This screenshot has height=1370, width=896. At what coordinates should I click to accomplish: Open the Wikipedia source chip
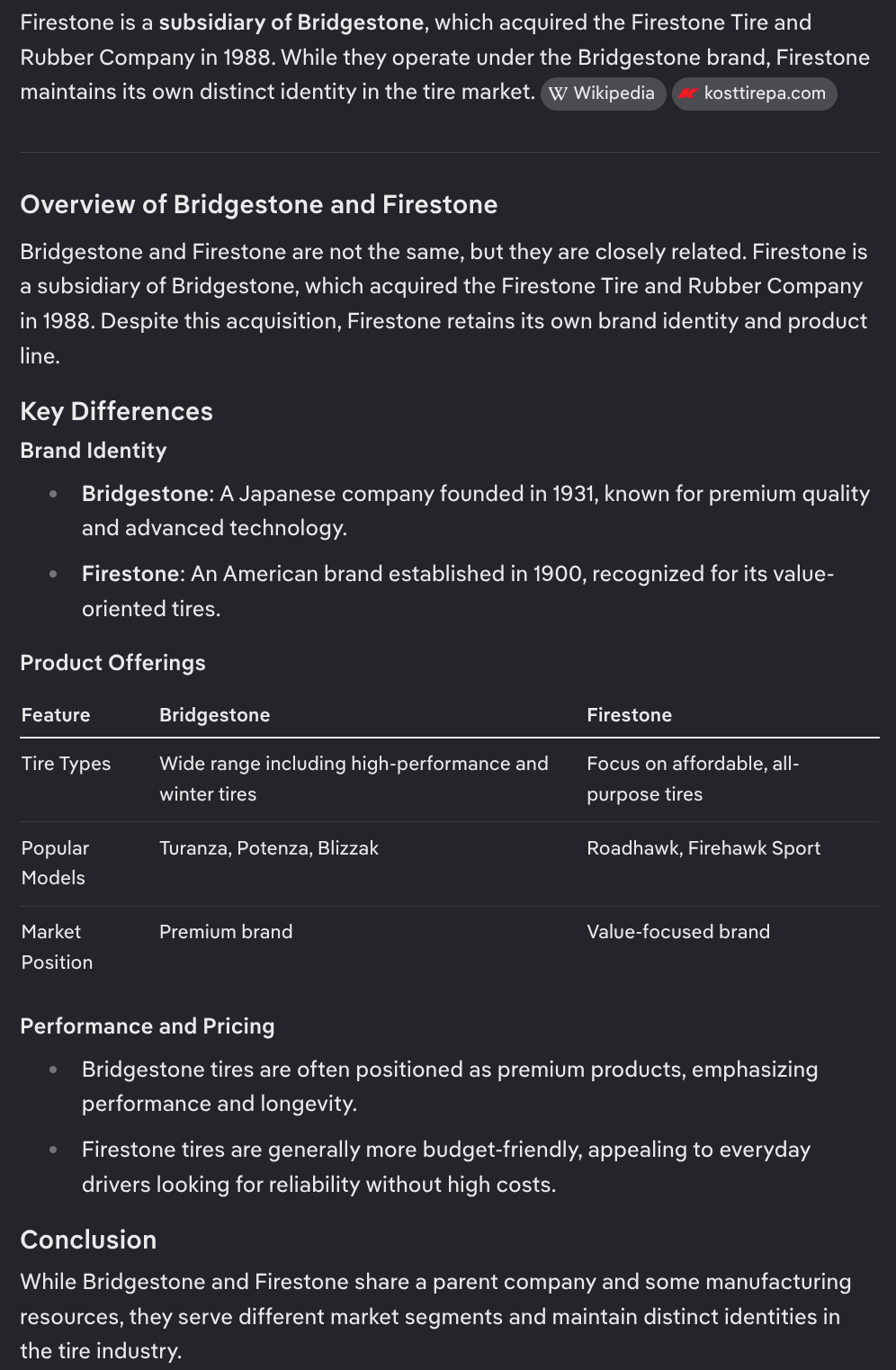pyautogui.click(x=603, y=94)
